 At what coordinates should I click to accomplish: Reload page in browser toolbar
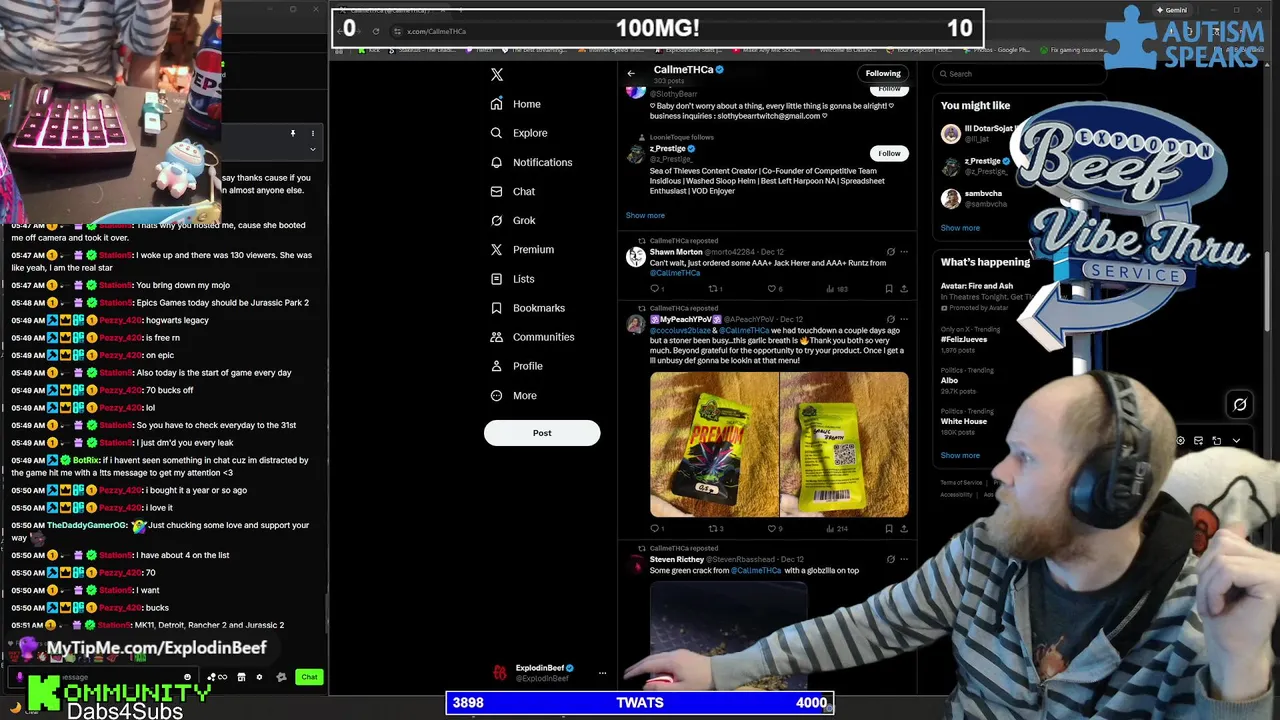[376, 31]
